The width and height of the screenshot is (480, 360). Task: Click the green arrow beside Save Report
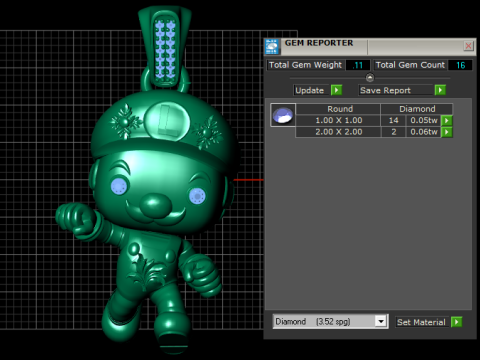tap(440, 90)
